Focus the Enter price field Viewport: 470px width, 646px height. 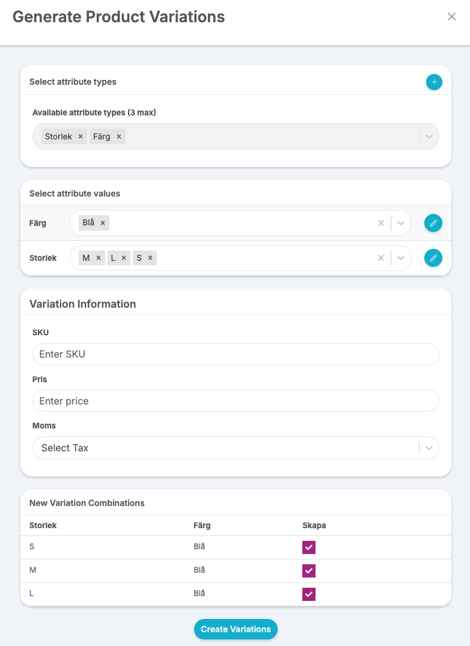coord(236,401)
